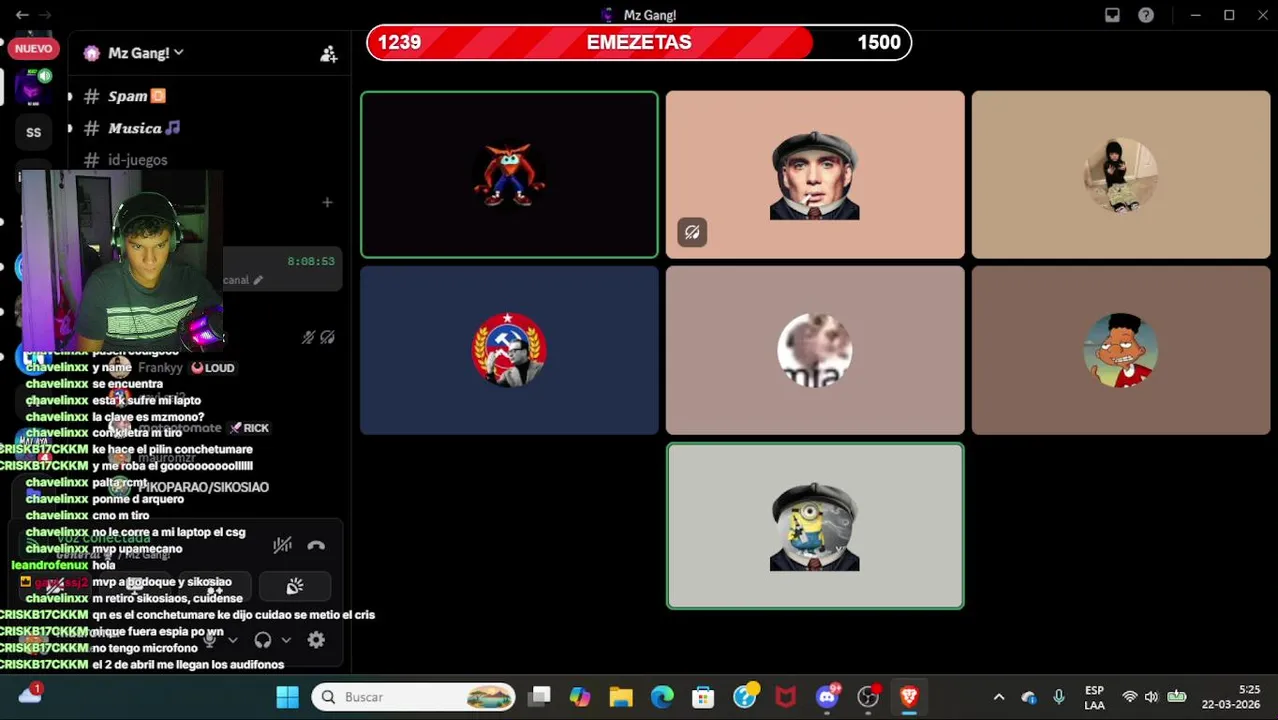Select the Peaky Blinders man participant tile

pyautogui.click(x=815, y=175)
